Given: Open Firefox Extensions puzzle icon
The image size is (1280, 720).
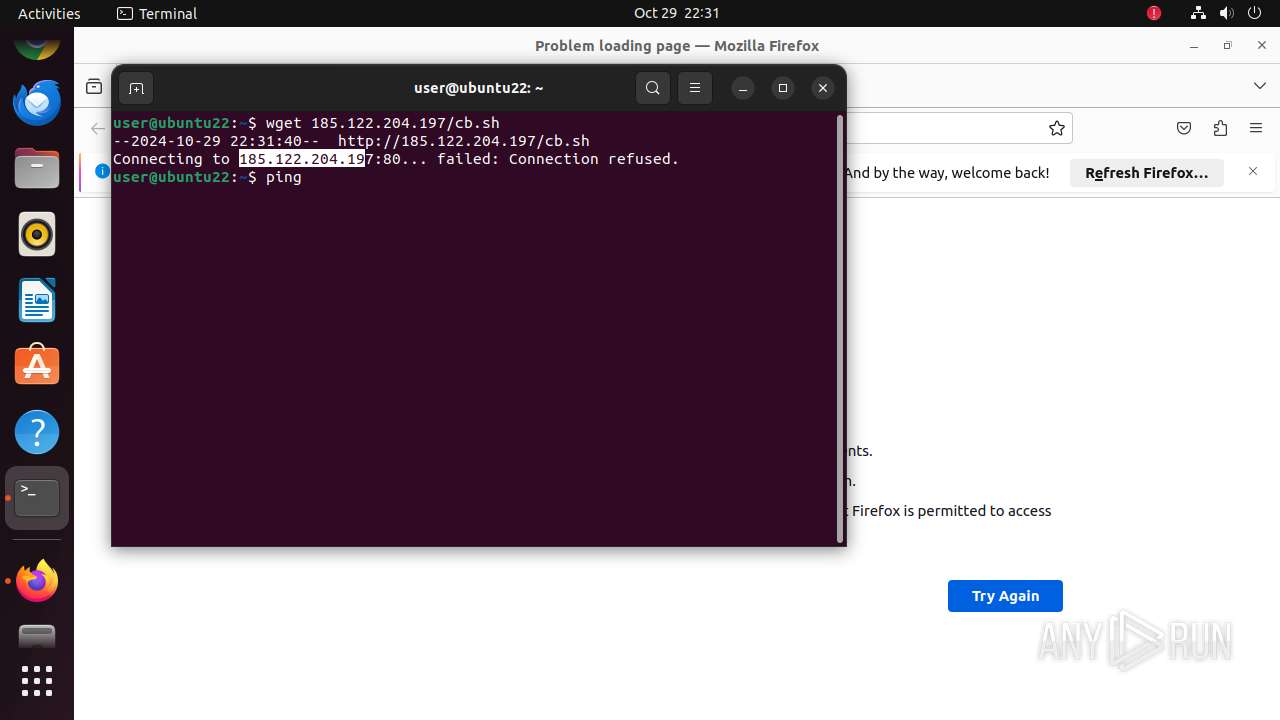Looking at the screenshot, I should 1220,128.
